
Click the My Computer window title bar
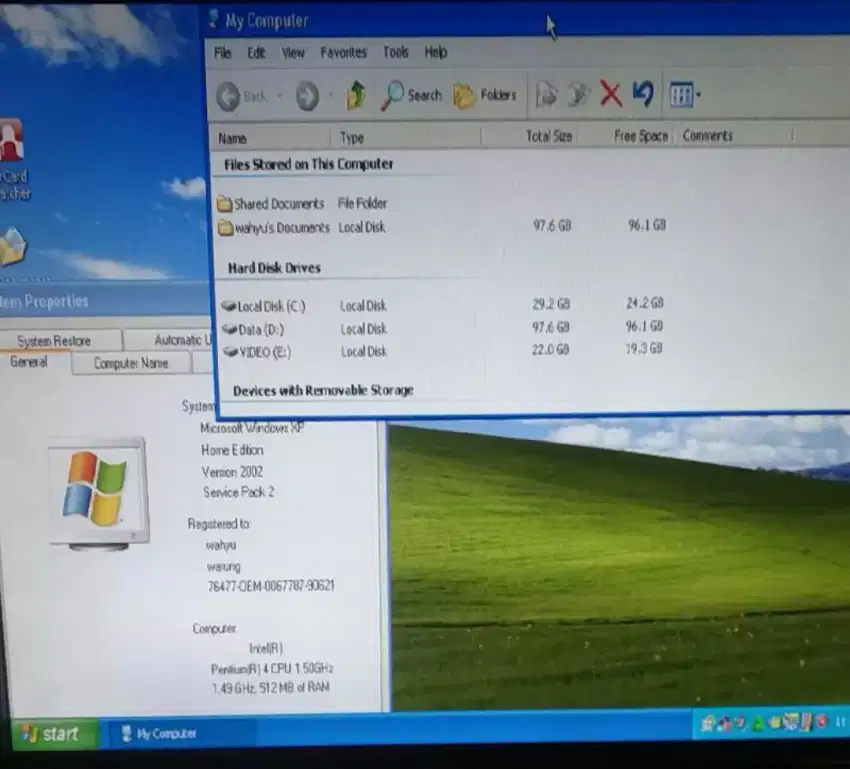[x=527, y=21]
